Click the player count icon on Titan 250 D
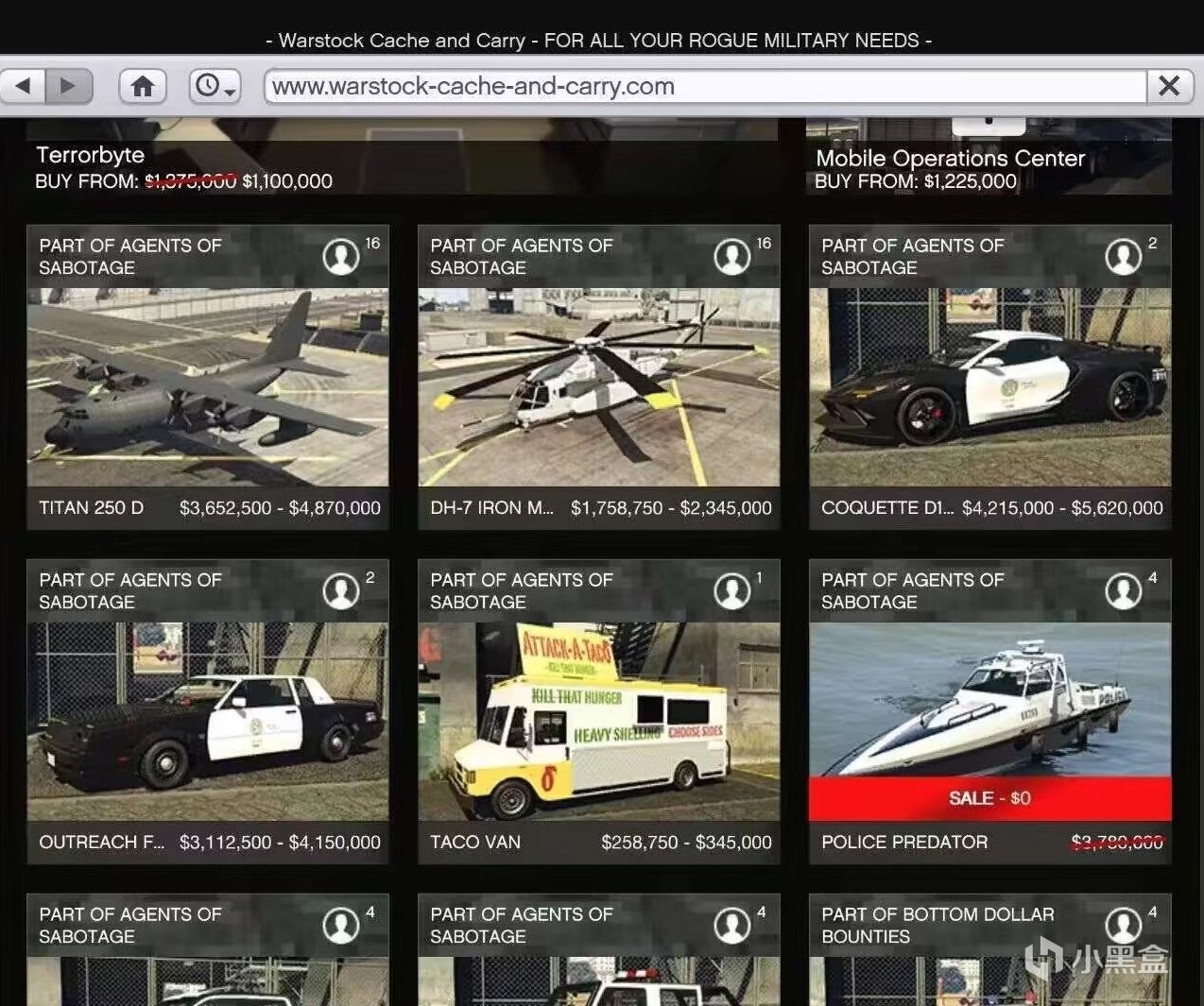This screenshot has width=1204, height=1006. [x=340, y=256]
